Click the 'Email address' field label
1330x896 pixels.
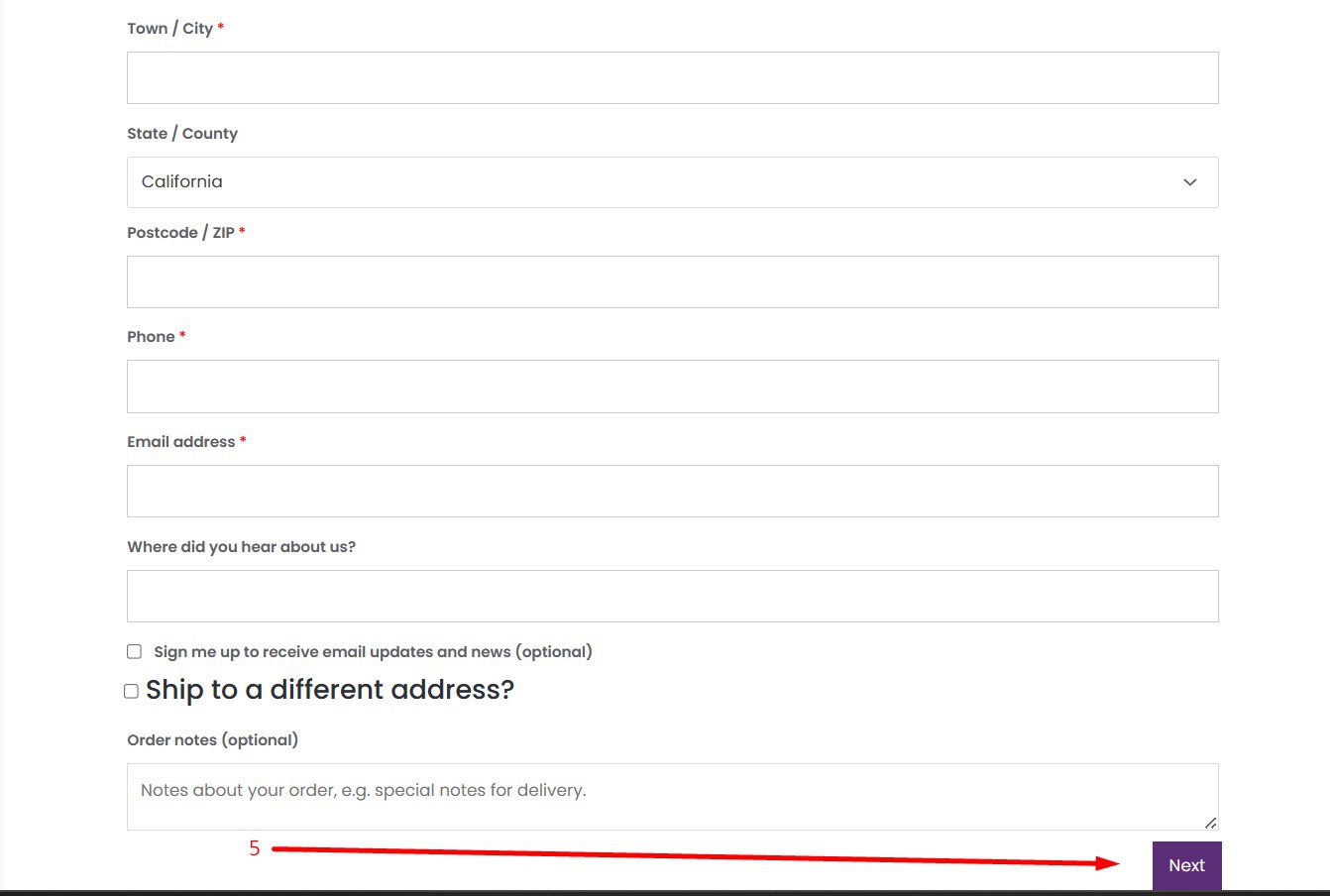pyautogui.click(x=181, y=442)
